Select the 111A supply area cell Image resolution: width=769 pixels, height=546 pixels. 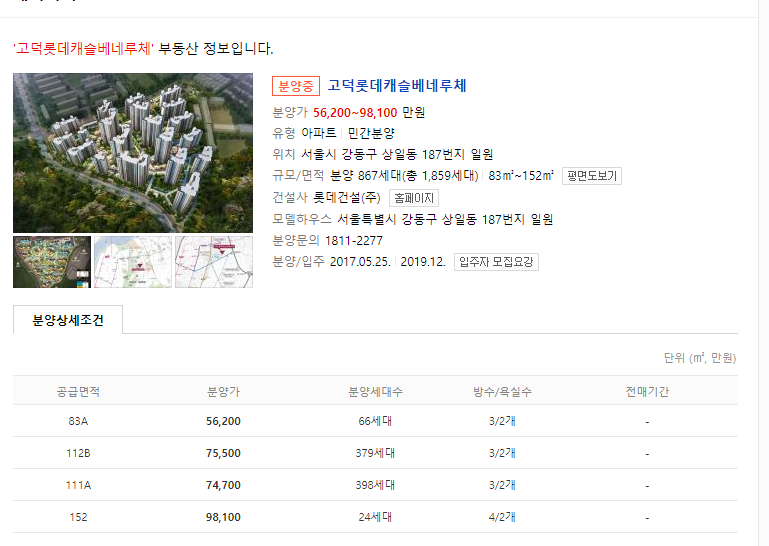pyautogui.click(x=78, y=485)
